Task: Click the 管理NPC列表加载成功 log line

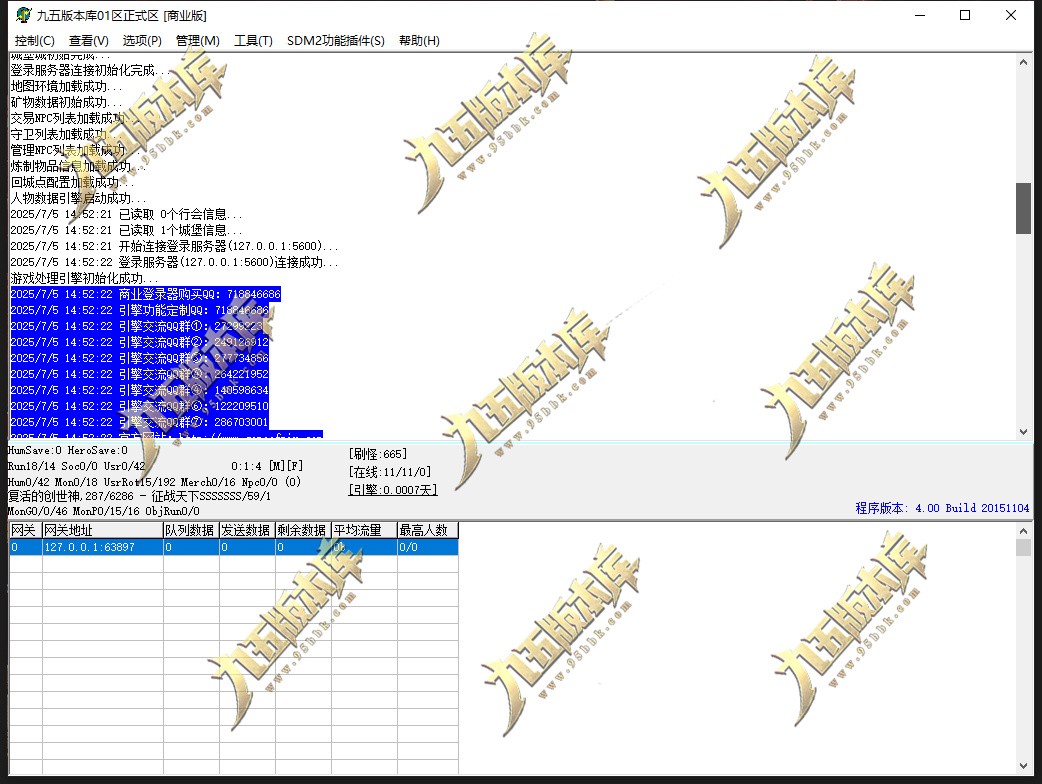Action: [72, 150]
